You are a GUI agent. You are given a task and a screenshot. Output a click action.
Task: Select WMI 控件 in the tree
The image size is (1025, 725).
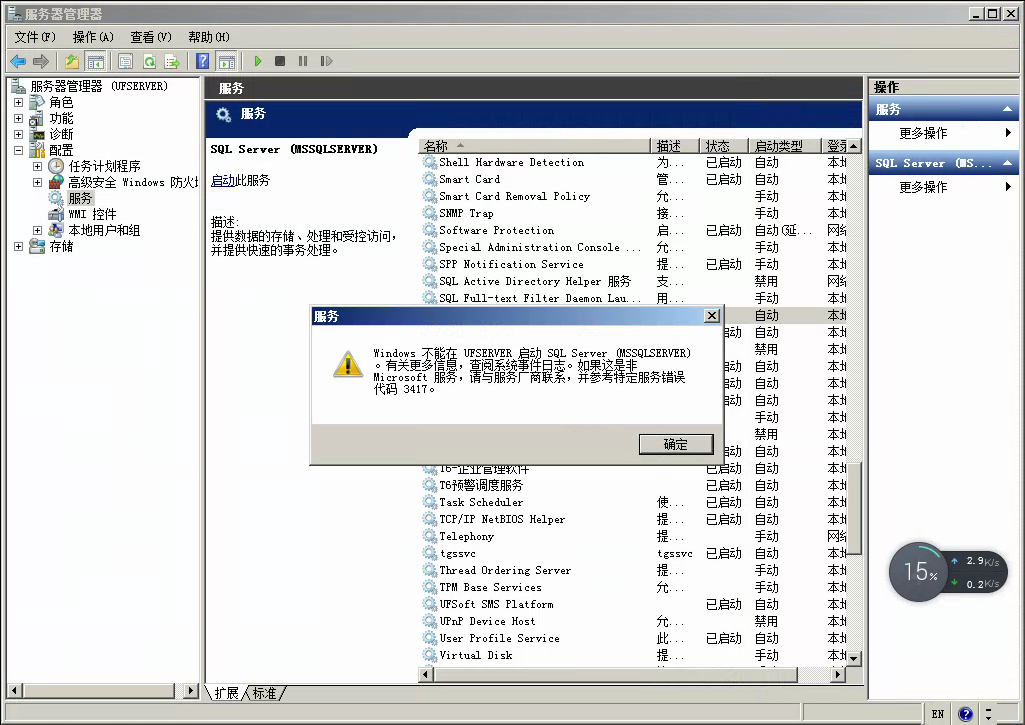point(92,214)
